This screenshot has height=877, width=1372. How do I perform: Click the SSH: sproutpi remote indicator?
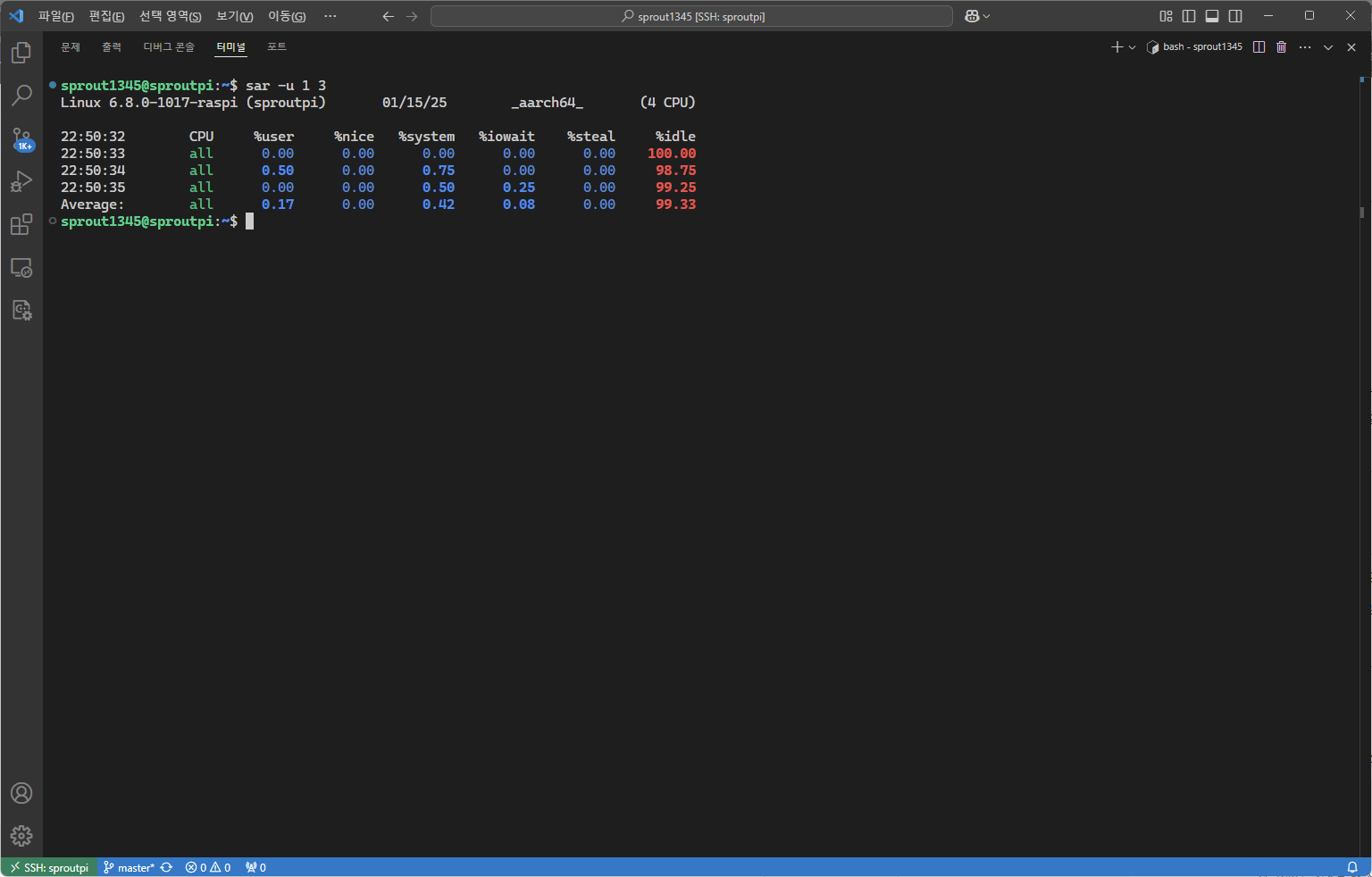[49, 867]
